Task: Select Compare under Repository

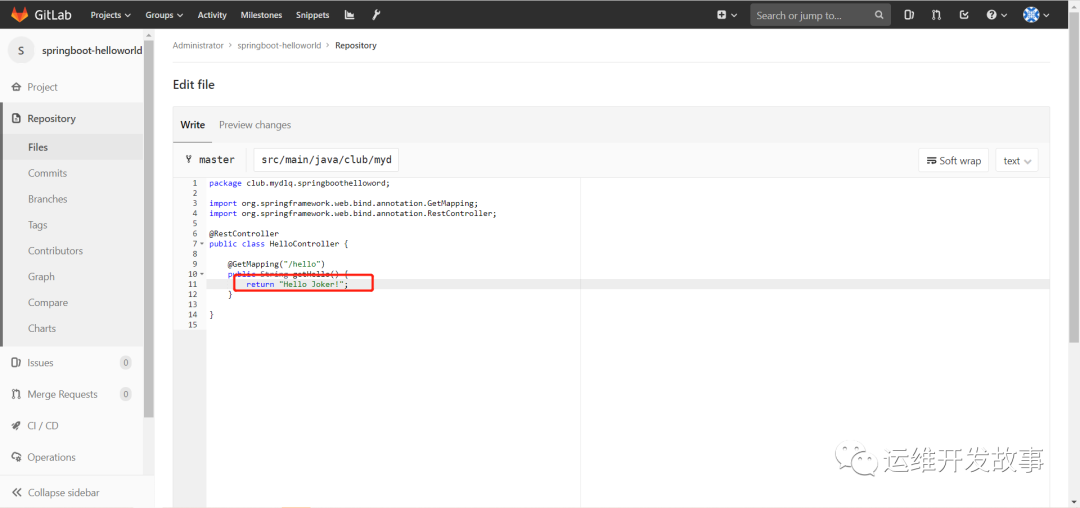Action: [48, 303]
